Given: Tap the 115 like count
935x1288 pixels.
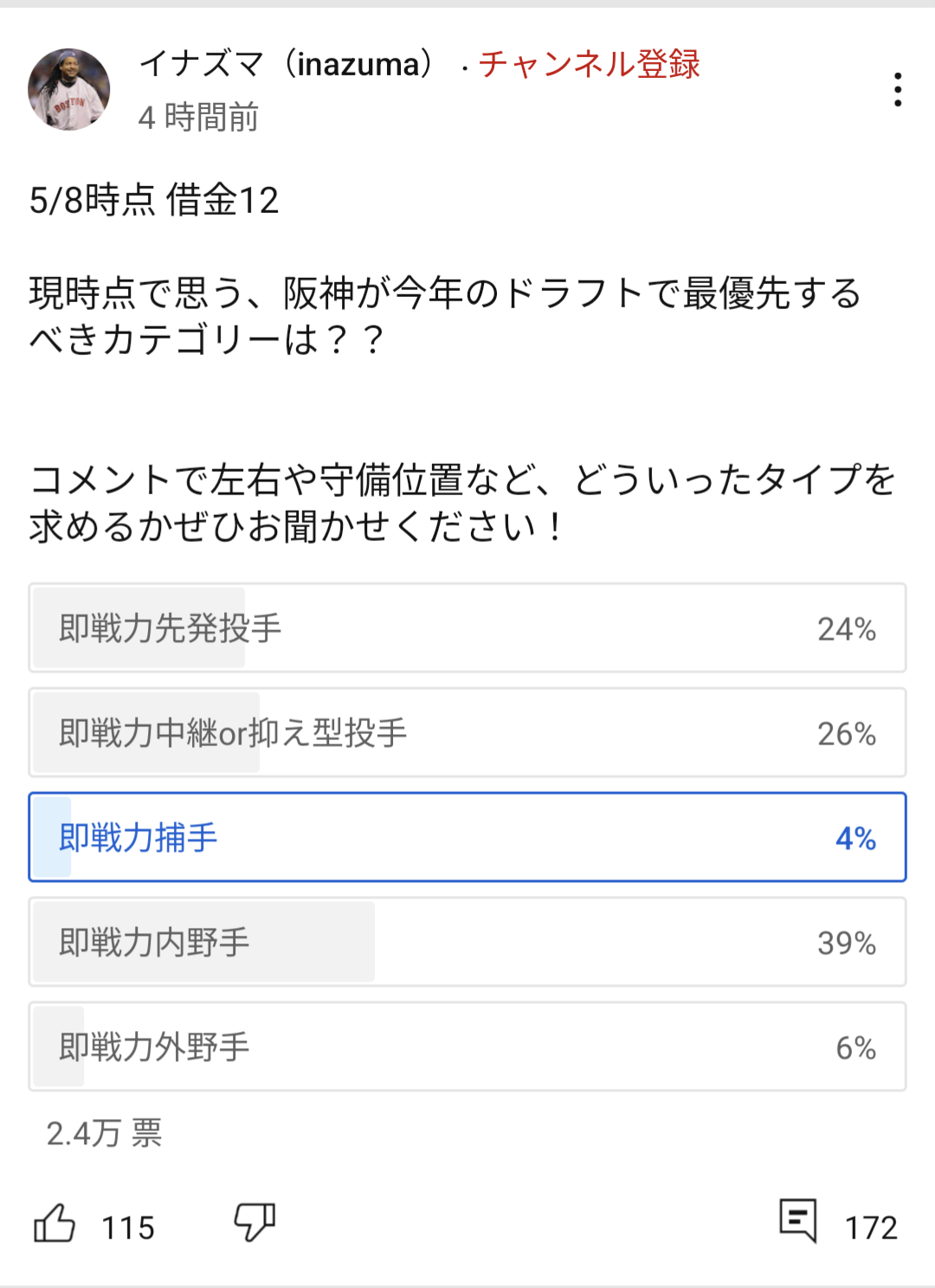Looking at the screenshot, I should pos(128,1227).
